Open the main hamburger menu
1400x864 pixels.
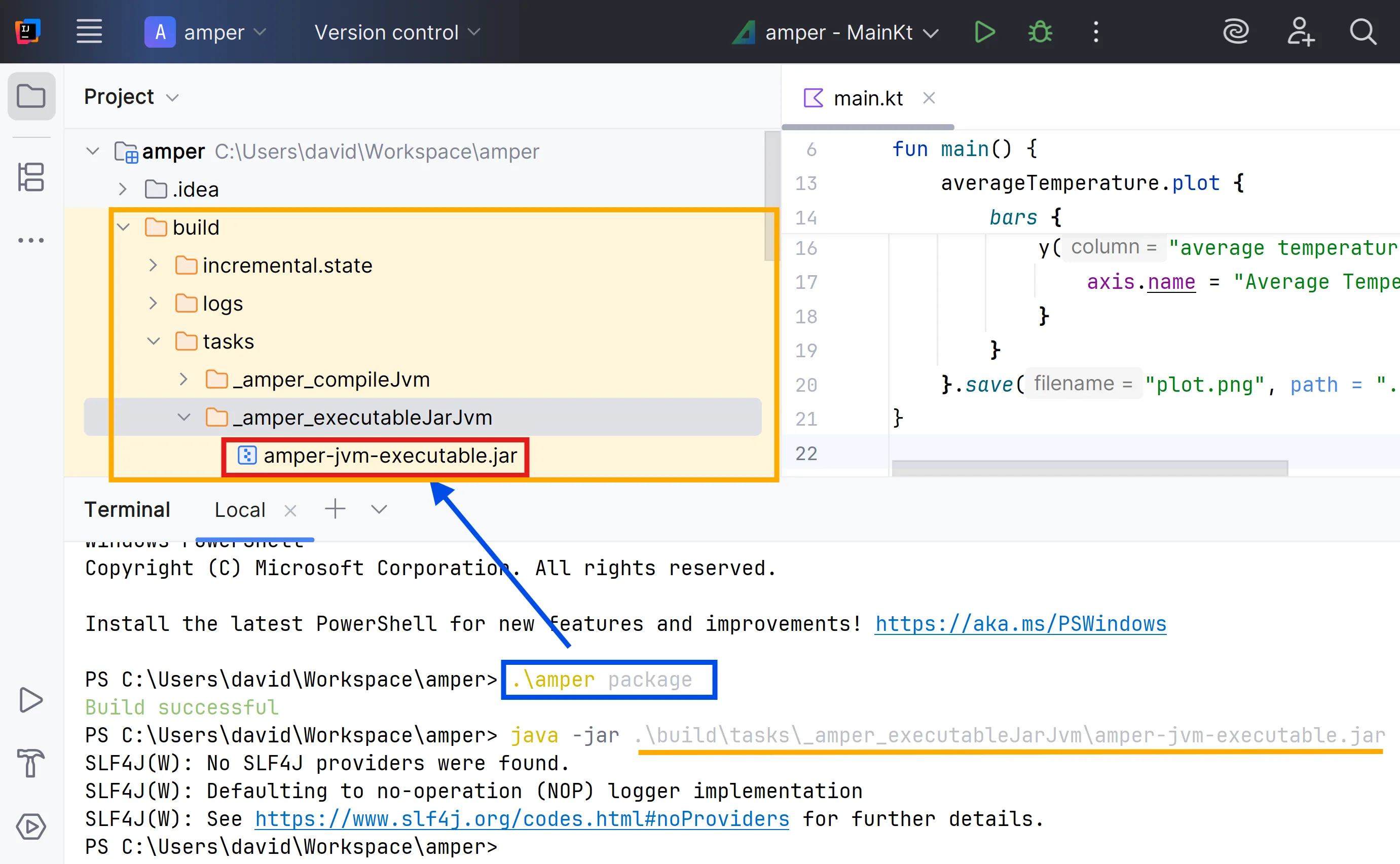pyautogui.click(x=89, y=32)
